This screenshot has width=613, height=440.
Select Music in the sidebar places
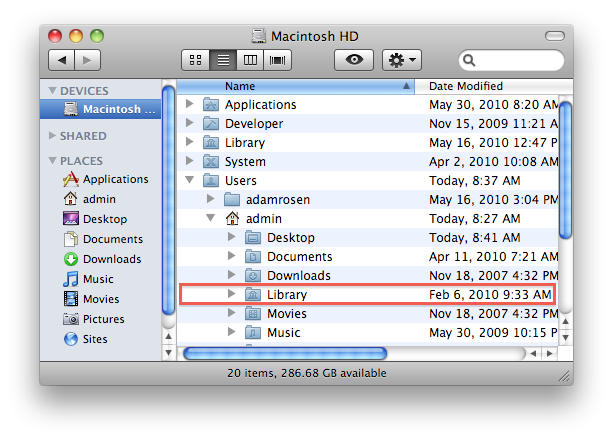[x=97, y=279]
